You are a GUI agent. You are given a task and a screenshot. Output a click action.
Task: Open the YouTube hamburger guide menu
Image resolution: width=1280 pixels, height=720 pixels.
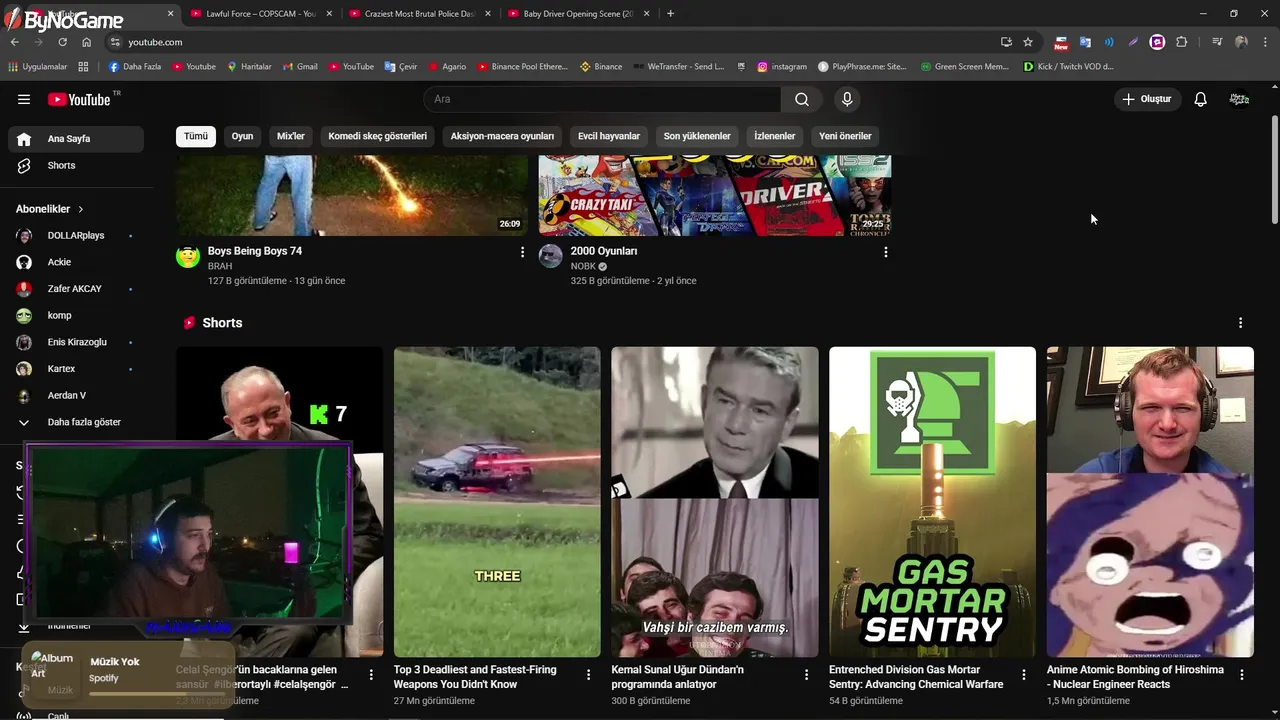pos(24,99)
